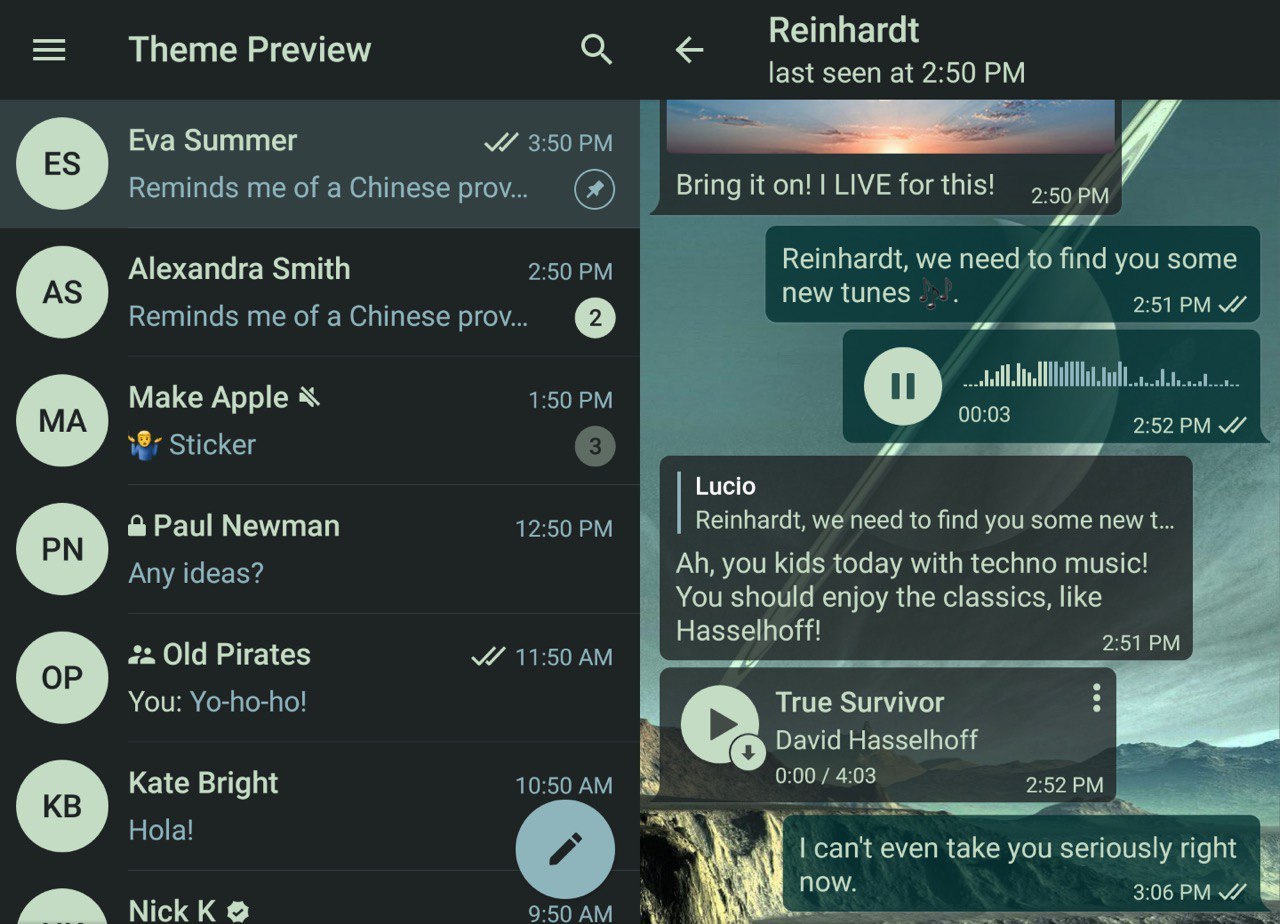Open the Alexandra Smith conversation
Image resolution: width=1280 pixels, height=924 pixels.
320,292
